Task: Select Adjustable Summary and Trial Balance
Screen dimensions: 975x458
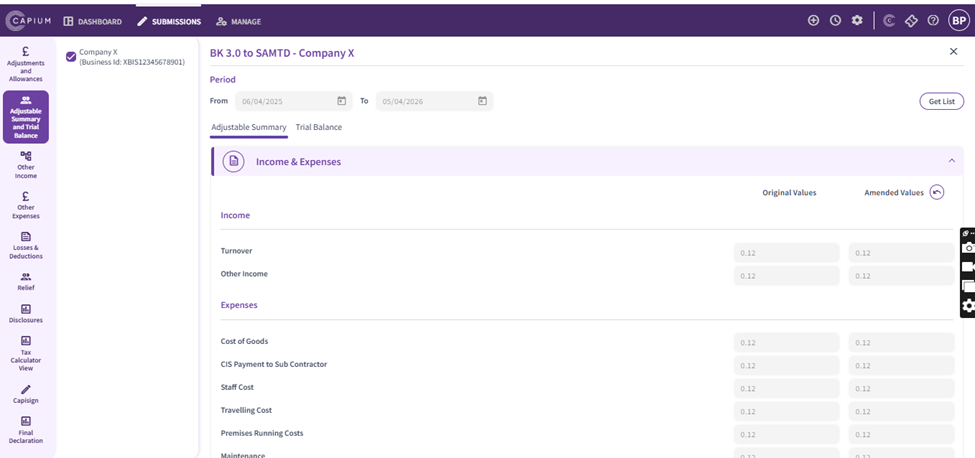Action: 25,117
